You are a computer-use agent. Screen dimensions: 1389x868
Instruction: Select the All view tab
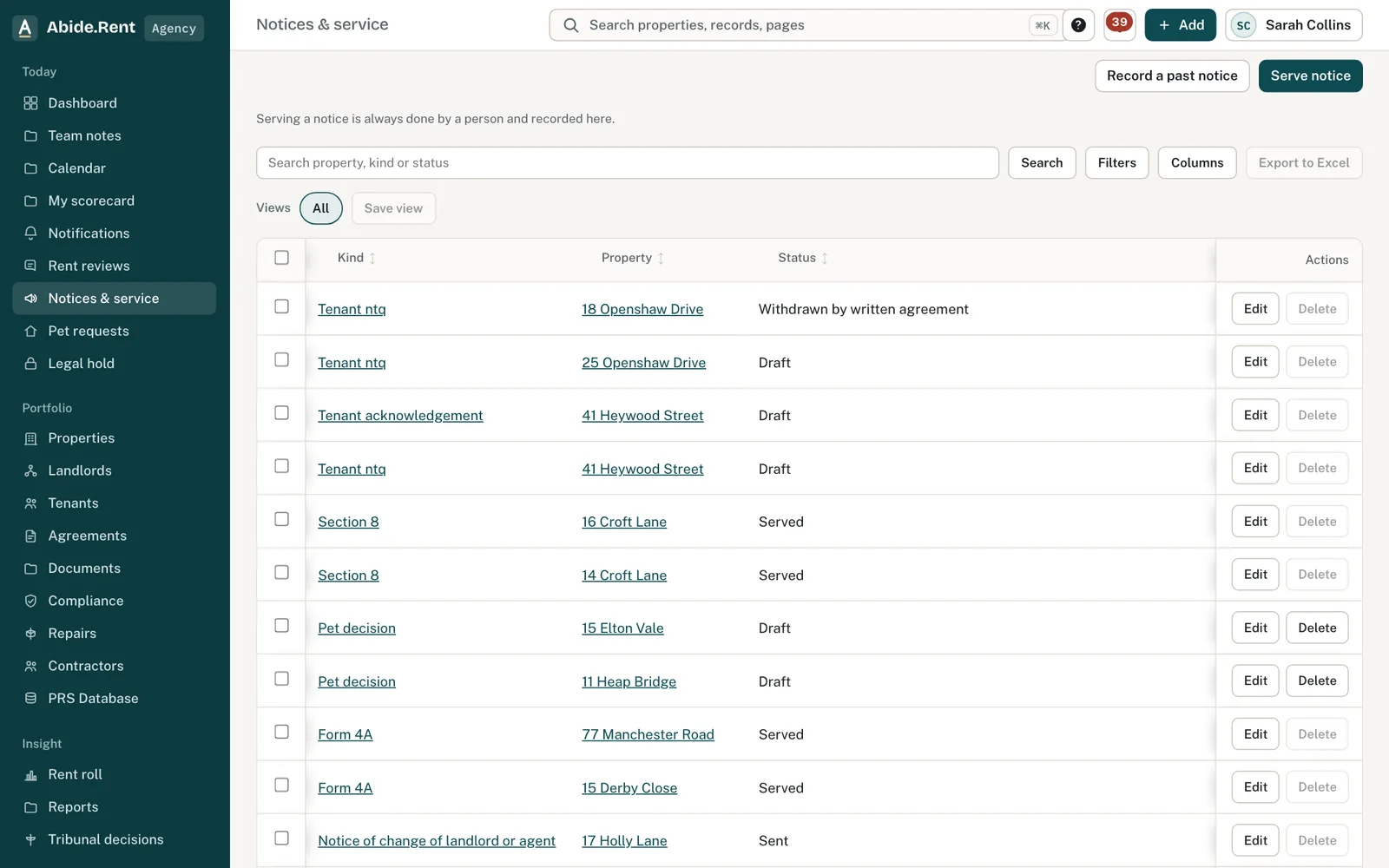(x=321, y=208)
